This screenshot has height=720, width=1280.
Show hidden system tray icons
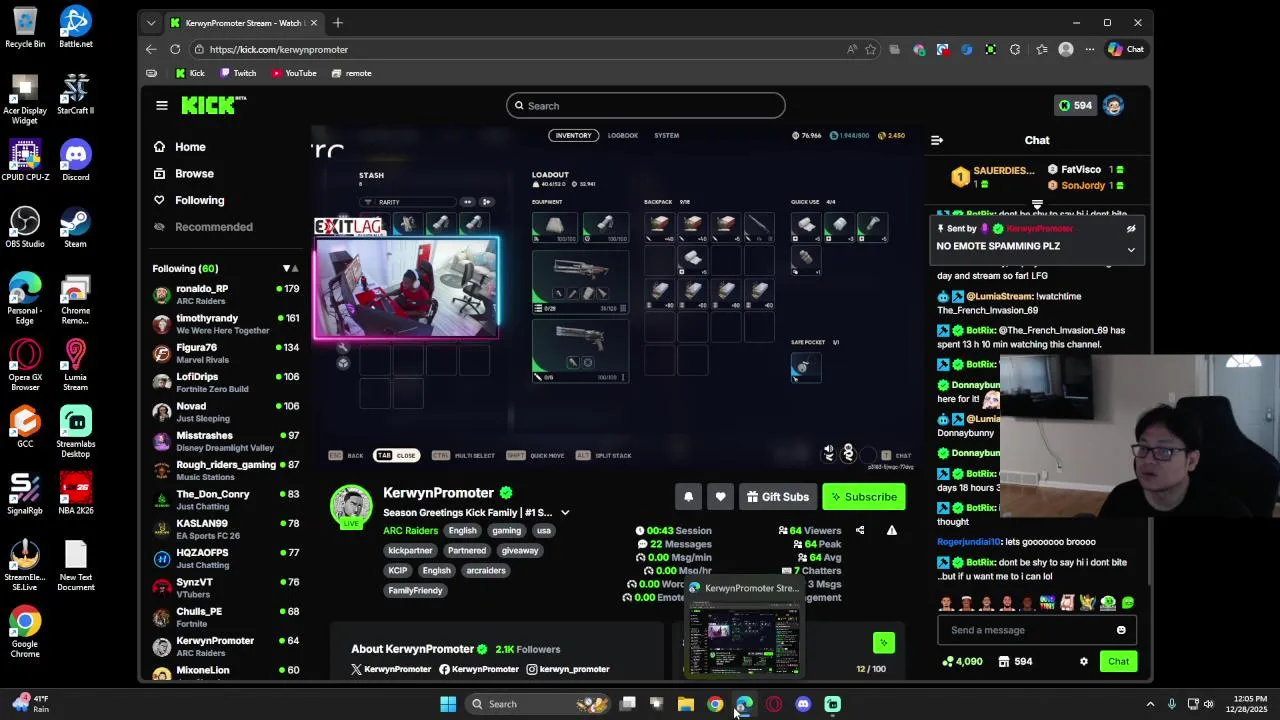coord(1150,704)
